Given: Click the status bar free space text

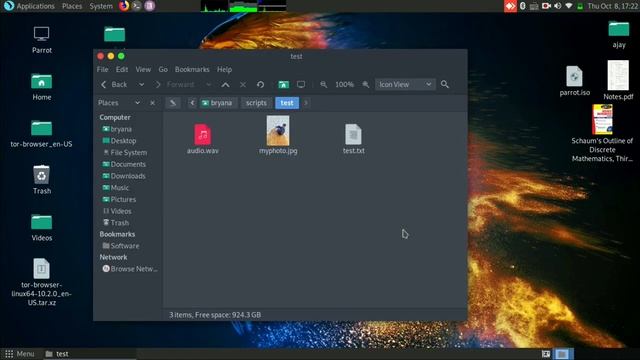Looking at the screenshot, I should 215,315.
